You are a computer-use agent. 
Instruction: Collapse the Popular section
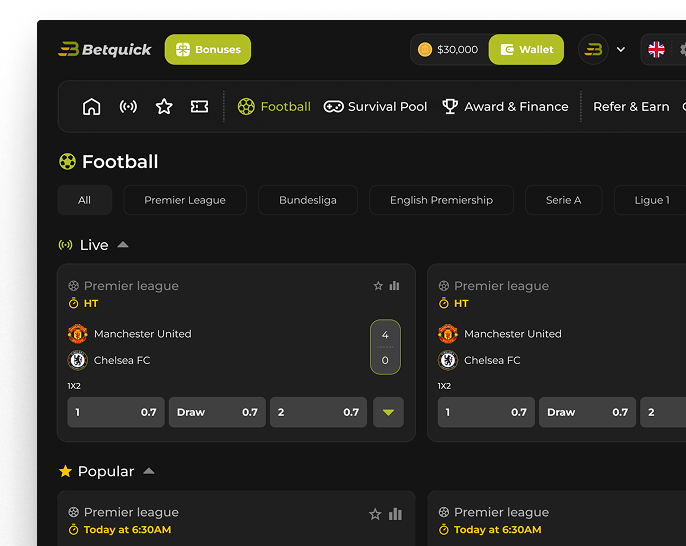click(x=149, y=471)
